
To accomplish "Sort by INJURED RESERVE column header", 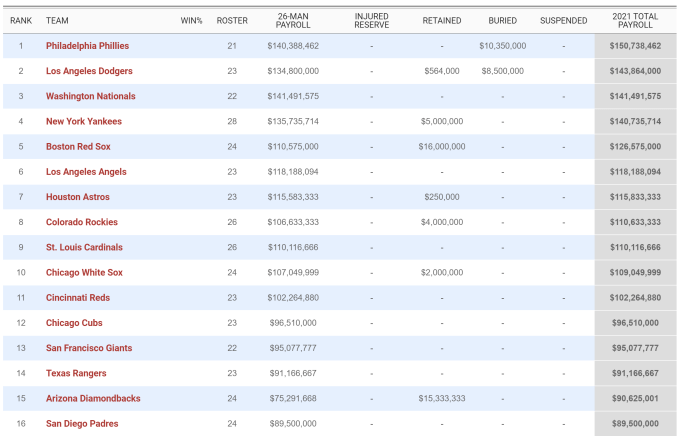I will click(x=372, y=21).
